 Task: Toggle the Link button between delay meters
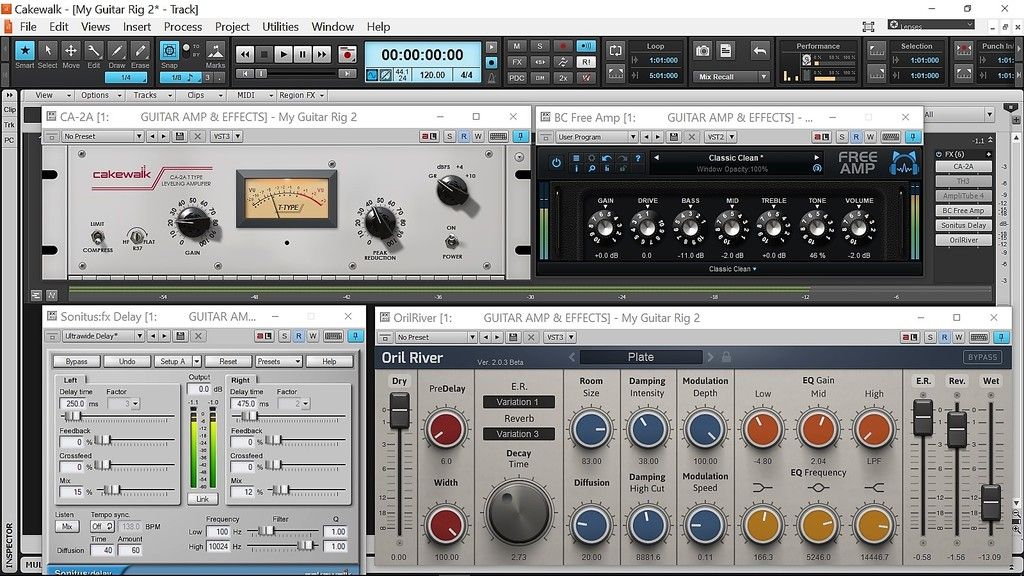[x=203, y=498]
